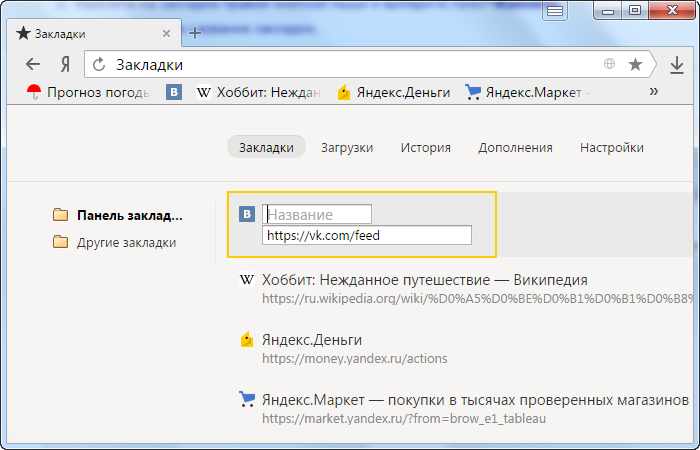Image resolution: width=700 pixels, height=450 pixels.
Task: Minimize the browser window
Action: (x=608, y=11)
